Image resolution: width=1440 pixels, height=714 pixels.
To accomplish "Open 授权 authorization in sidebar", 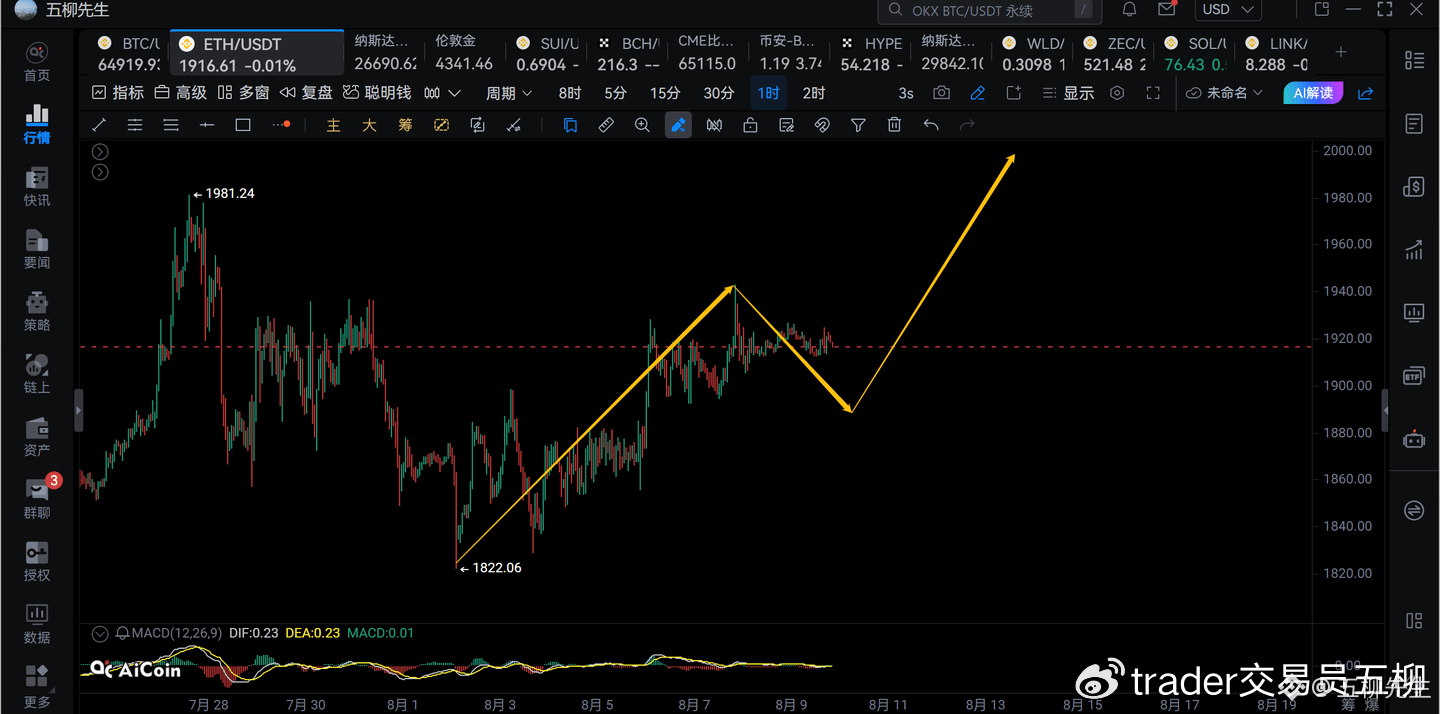I will (37, 562).
